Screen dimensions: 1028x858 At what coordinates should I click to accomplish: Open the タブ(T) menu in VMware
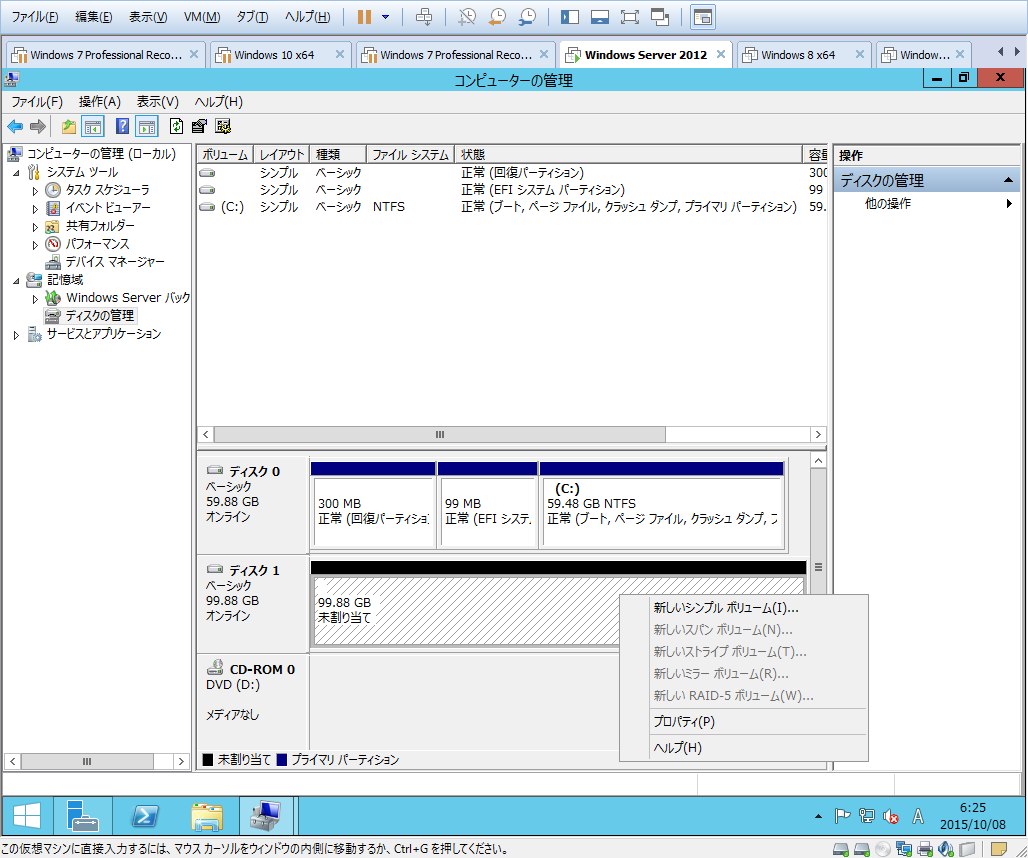(252, 16)
